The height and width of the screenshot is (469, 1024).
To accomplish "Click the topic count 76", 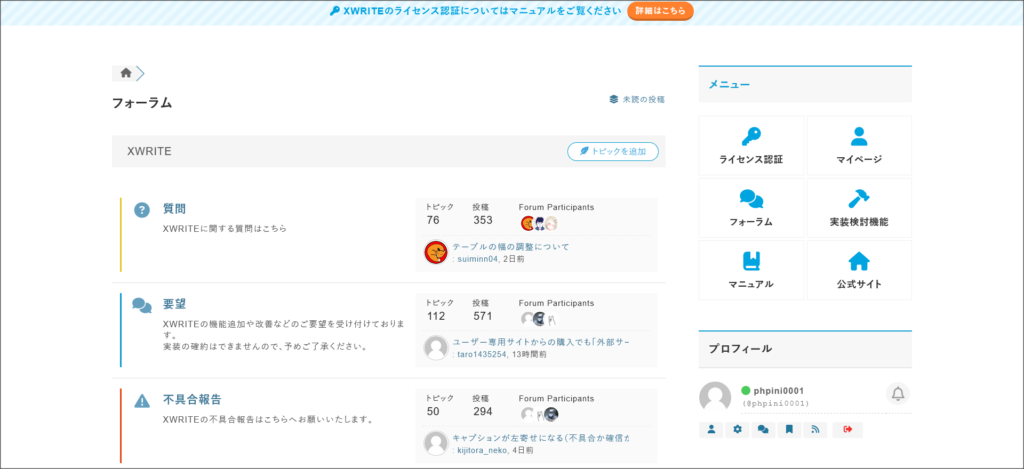I will pos(433,220).
